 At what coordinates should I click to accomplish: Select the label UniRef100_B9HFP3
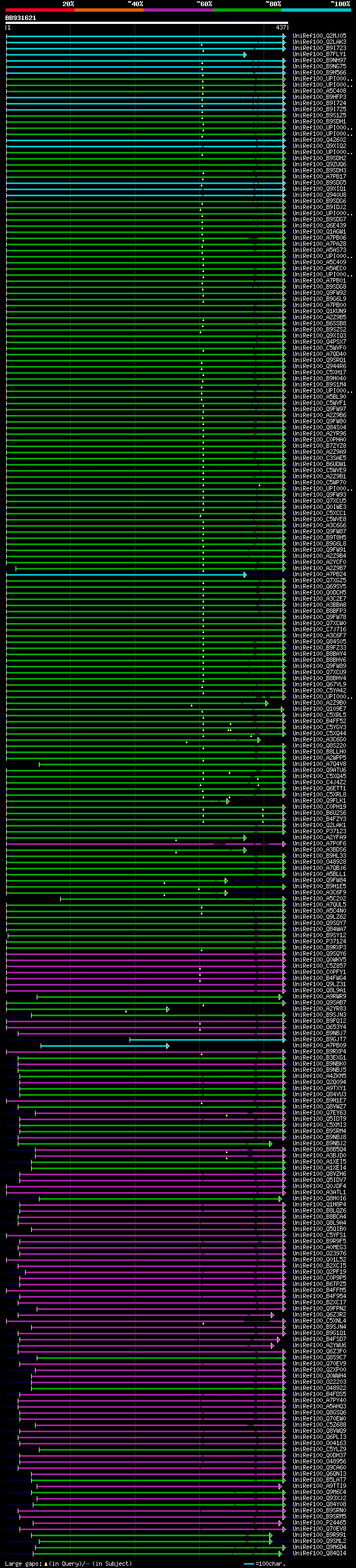(x=319, y=97)
